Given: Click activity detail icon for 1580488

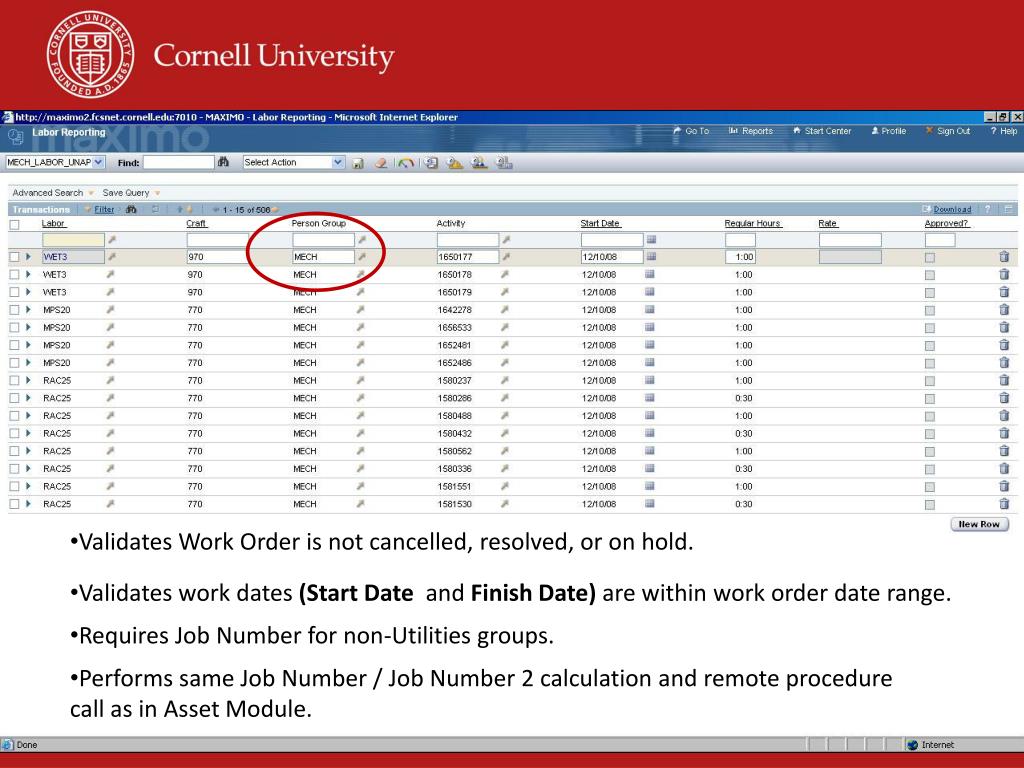Looking at the screenshot, I should coord(504,415).
